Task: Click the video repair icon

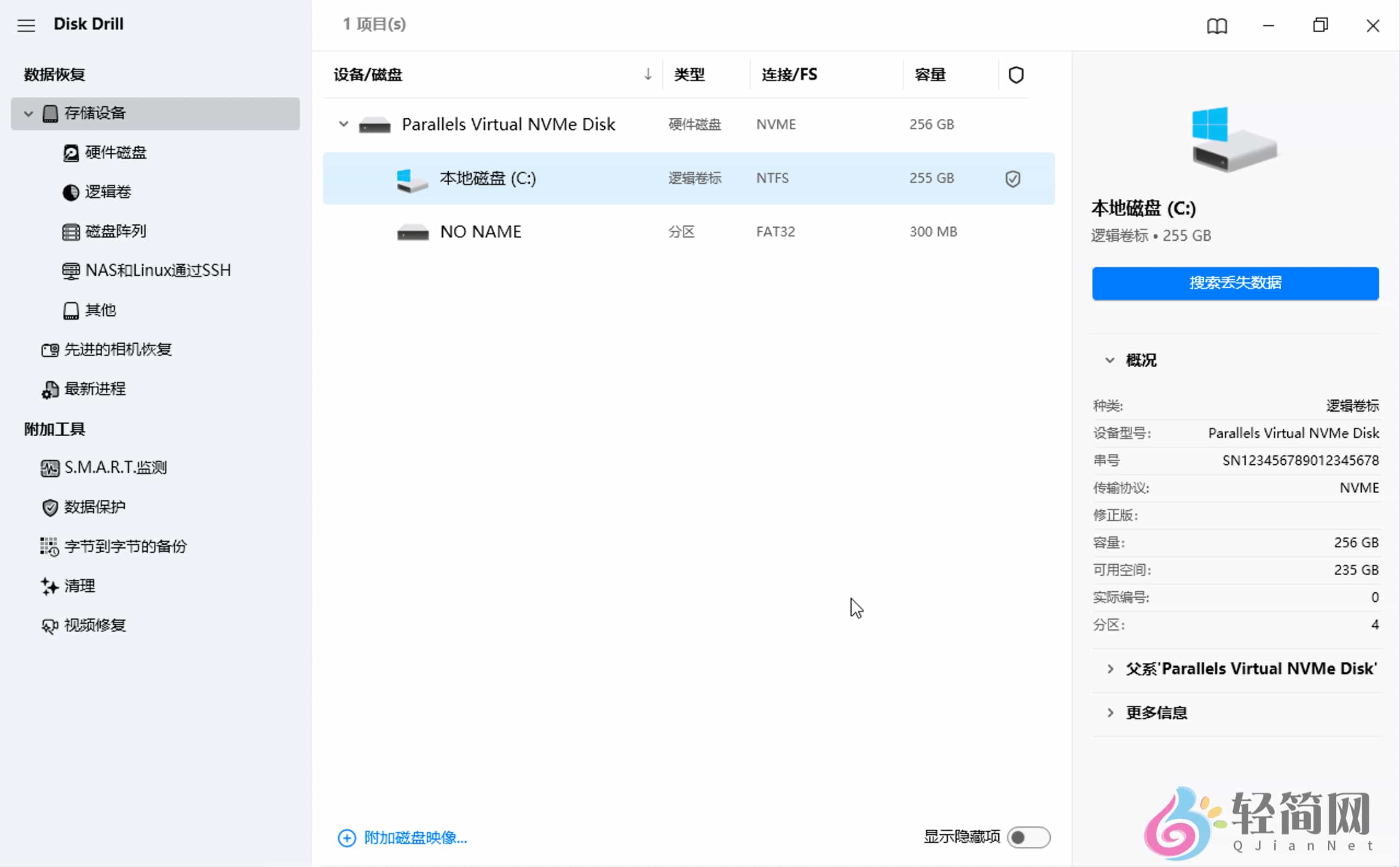Action: click(x=50, y=626)
